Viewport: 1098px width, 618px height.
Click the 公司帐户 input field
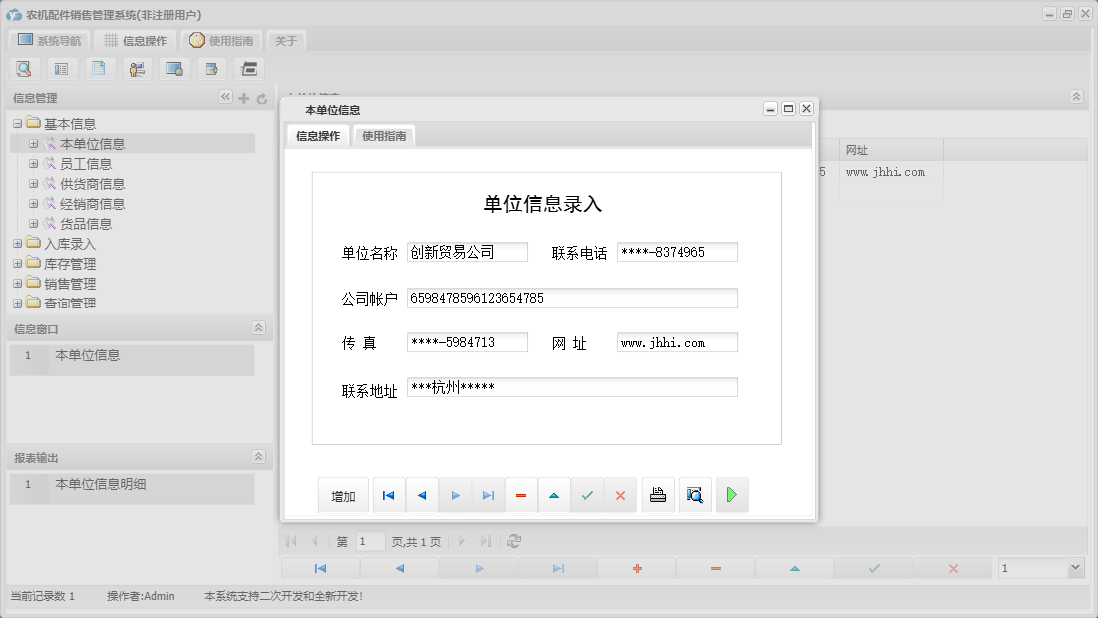[x=570, y=297]
